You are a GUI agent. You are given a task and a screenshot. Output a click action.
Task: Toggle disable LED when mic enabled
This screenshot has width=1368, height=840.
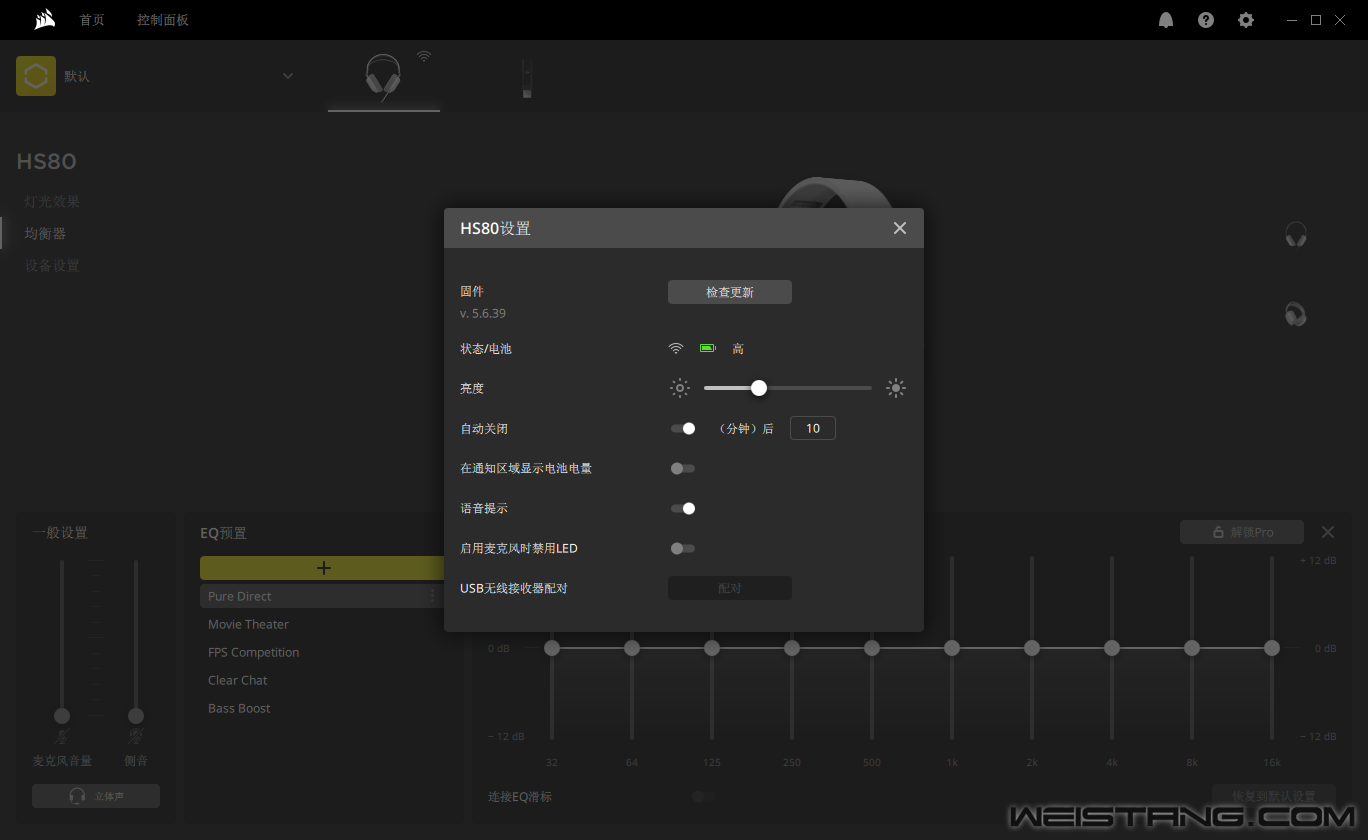pyautogui.click(x=683, y=548)
